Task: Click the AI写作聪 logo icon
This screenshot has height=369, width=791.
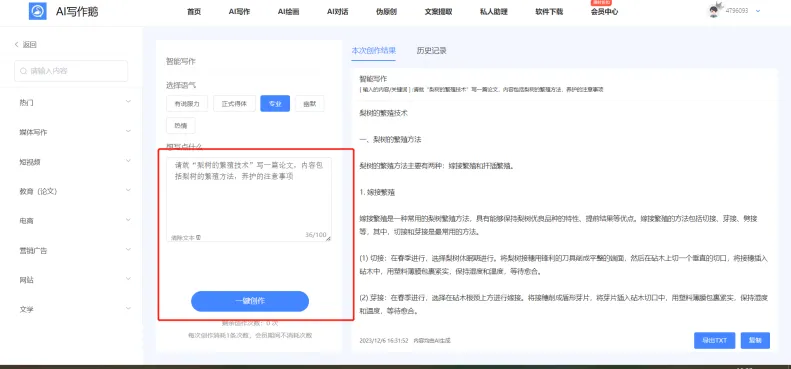Action: 38,11
